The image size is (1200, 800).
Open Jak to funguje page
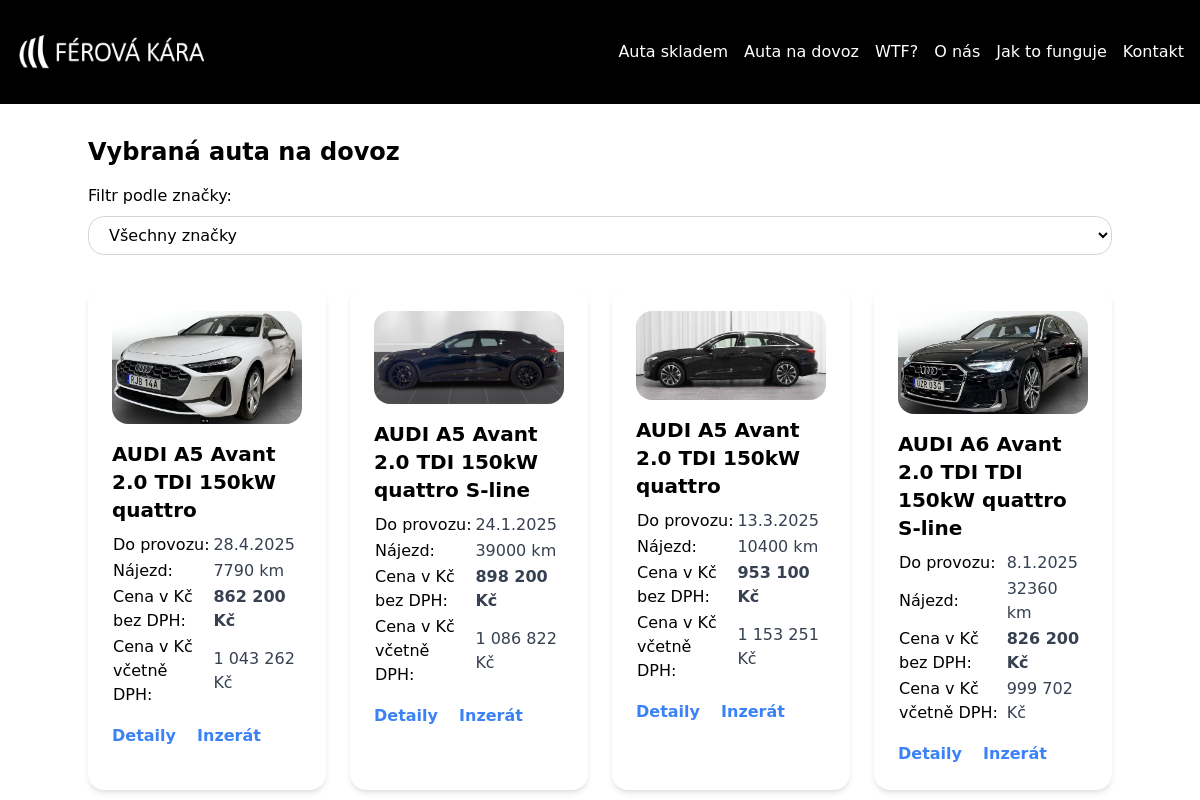click(1051, 52)
